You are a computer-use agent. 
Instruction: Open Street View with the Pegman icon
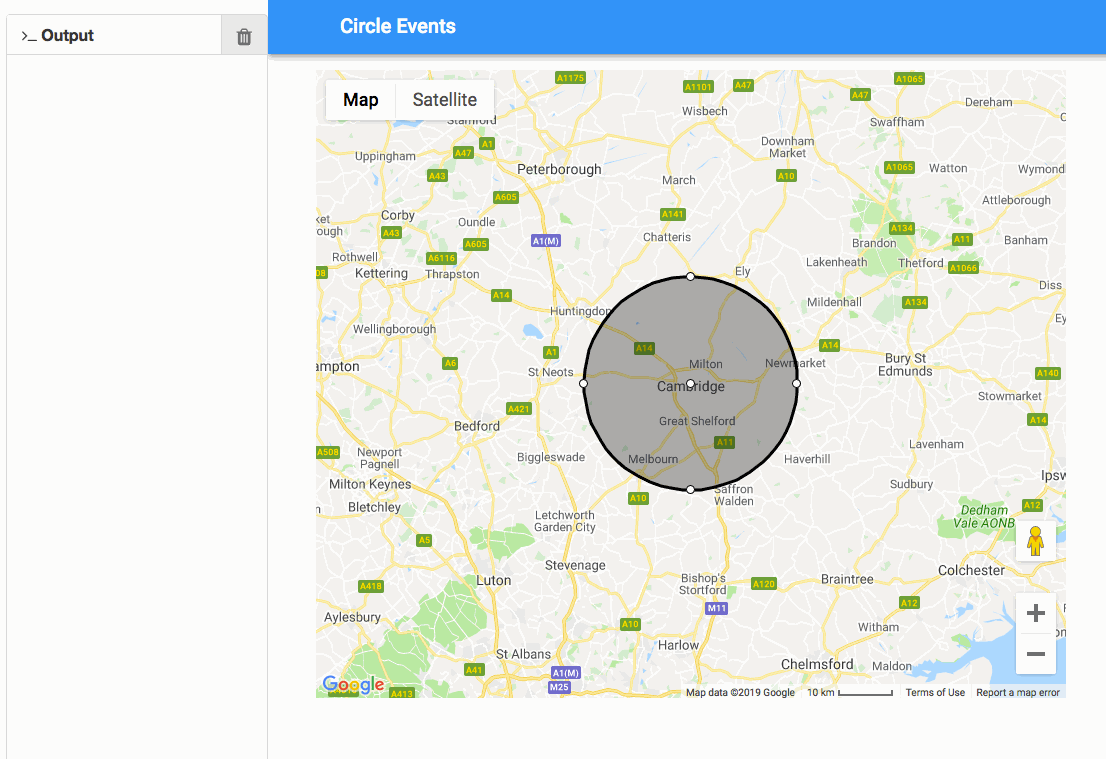click(x=1035, y=541)
